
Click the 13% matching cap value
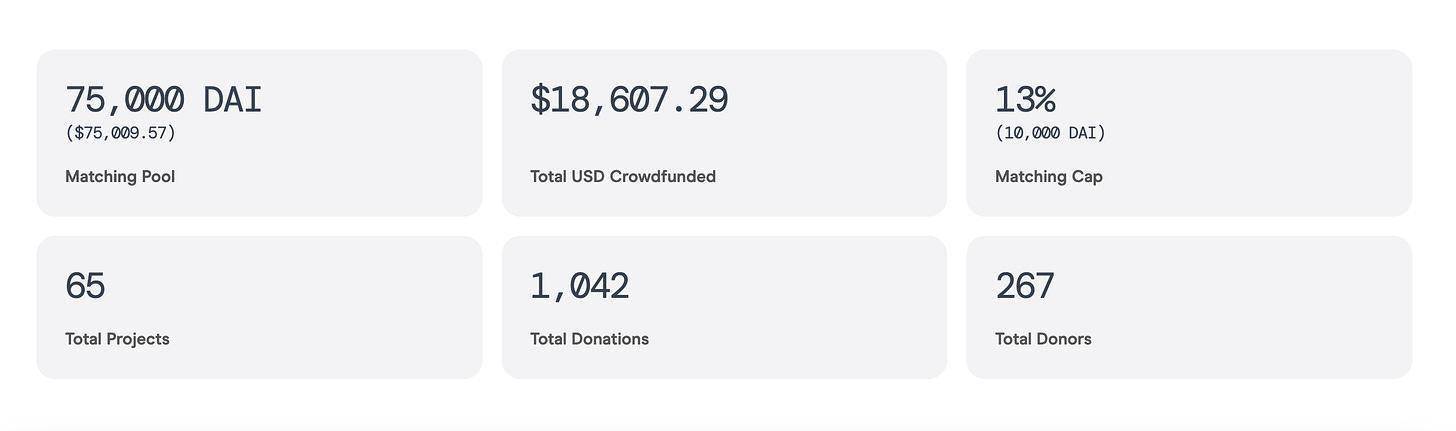pos(1025,100)
